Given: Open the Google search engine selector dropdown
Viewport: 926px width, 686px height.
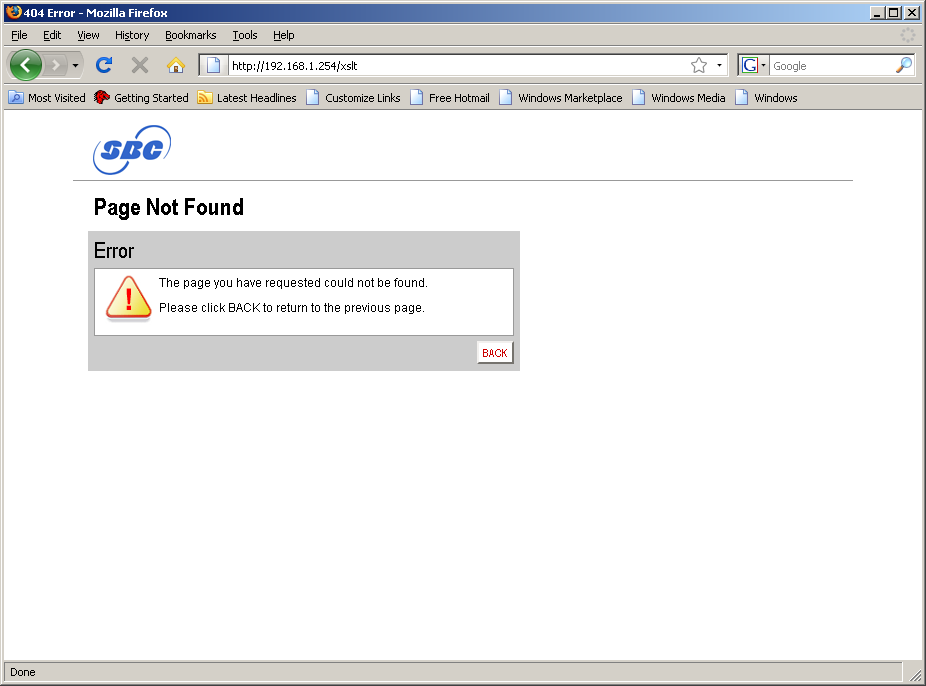Looking at the screenshot, I should pos(753,65).
